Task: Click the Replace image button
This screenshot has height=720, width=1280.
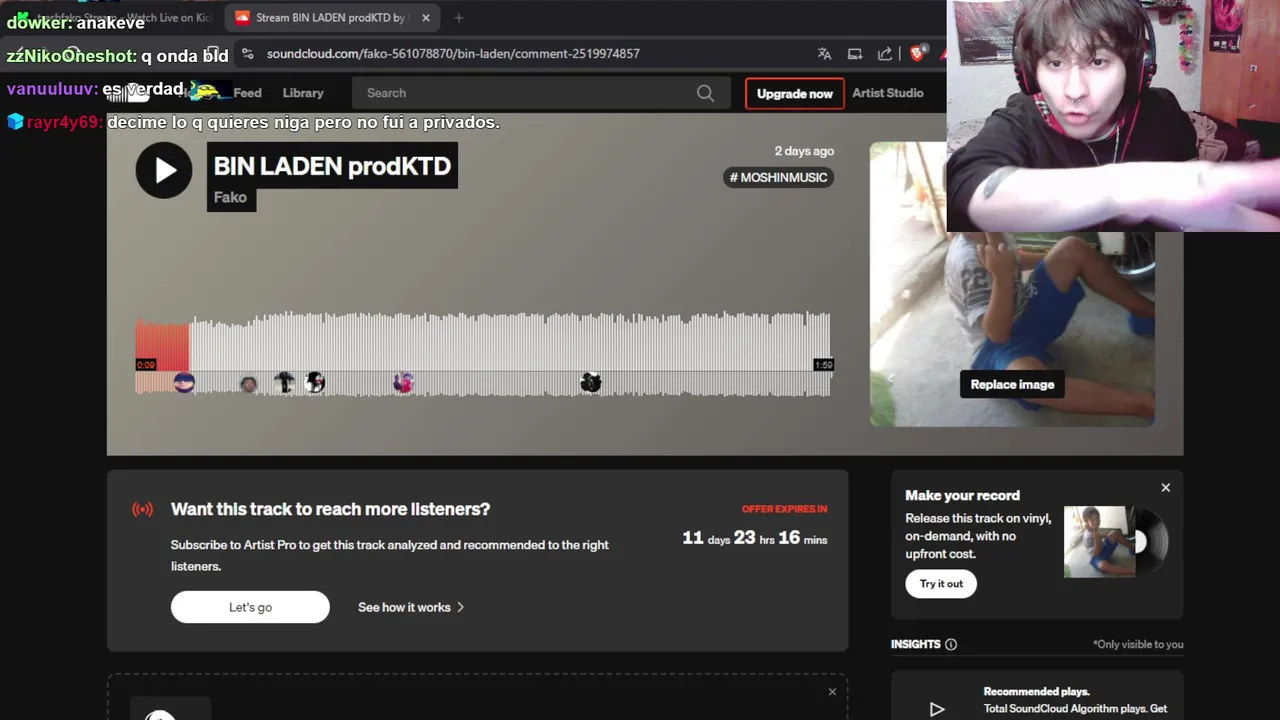Action: (x=1012, y=384)
